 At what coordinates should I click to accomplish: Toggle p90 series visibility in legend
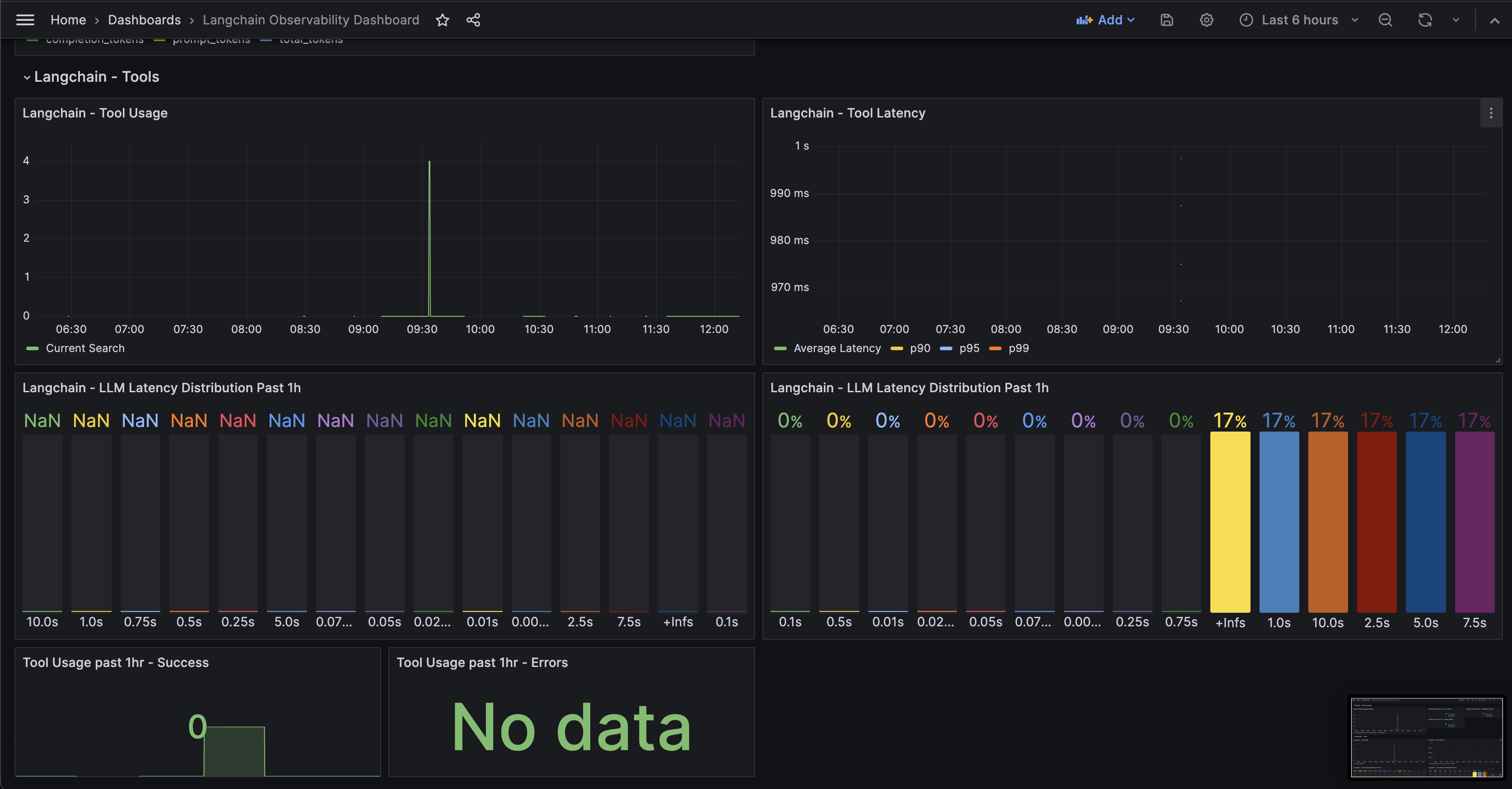coord(920,348)
